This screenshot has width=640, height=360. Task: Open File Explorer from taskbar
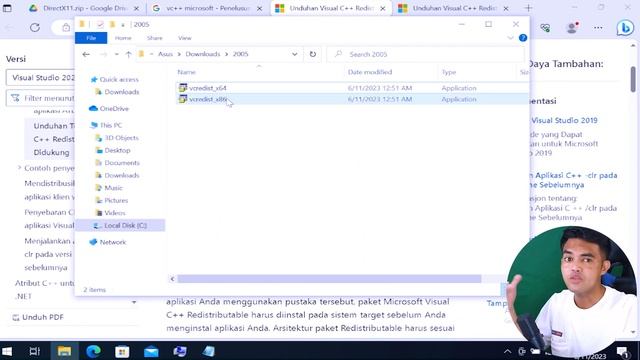64,351
